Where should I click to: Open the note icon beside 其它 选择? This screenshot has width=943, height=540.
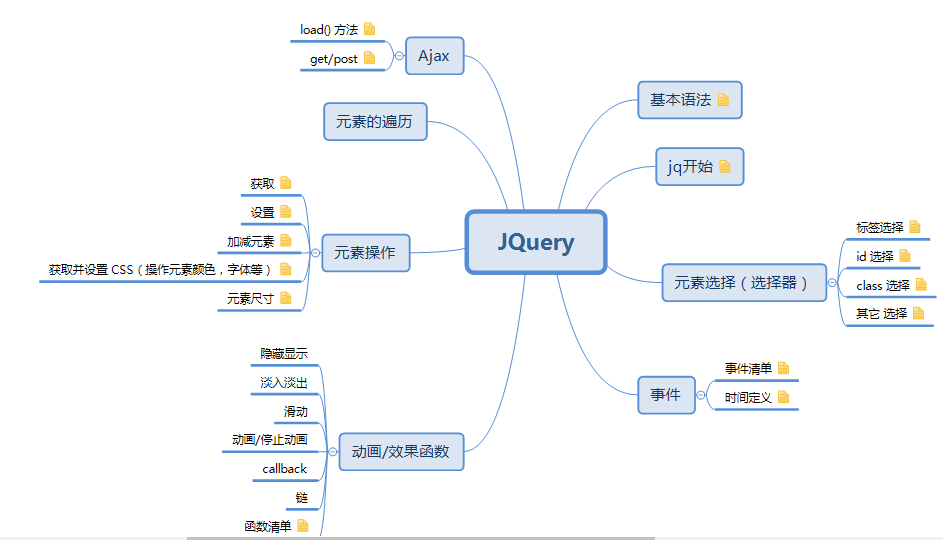918,313
